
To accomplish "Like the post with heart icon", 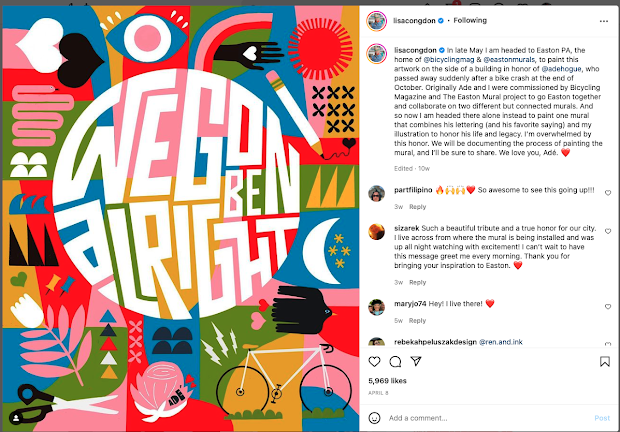I will (x=374, y=361).
